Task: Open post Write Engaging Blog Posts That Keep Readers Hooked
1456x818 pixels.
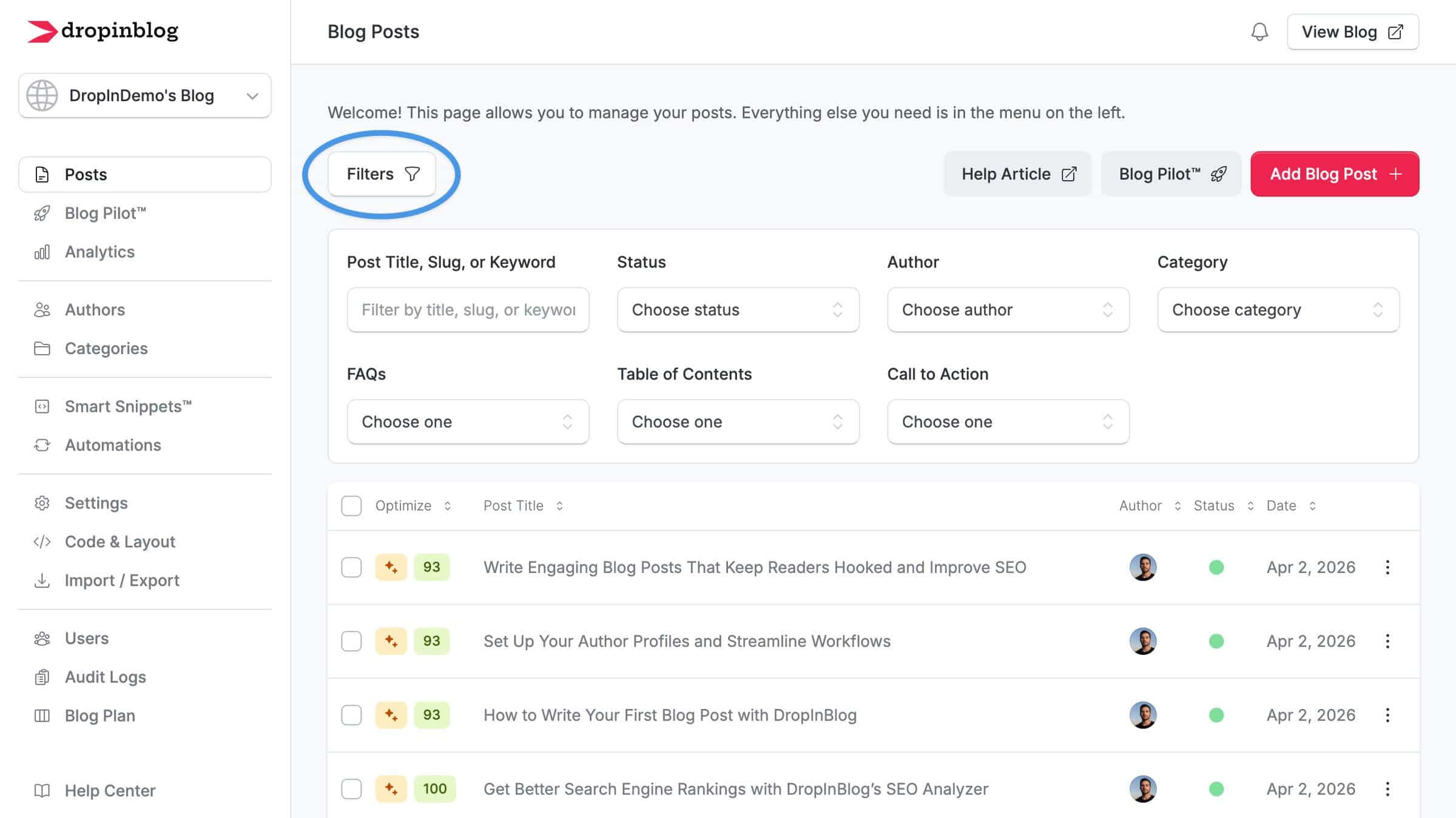Action: click(755, 568)
